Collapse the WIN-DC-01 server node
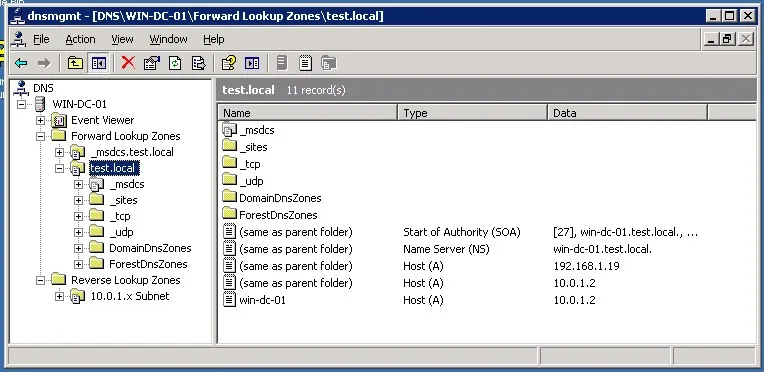 click(x=21, y=104)
